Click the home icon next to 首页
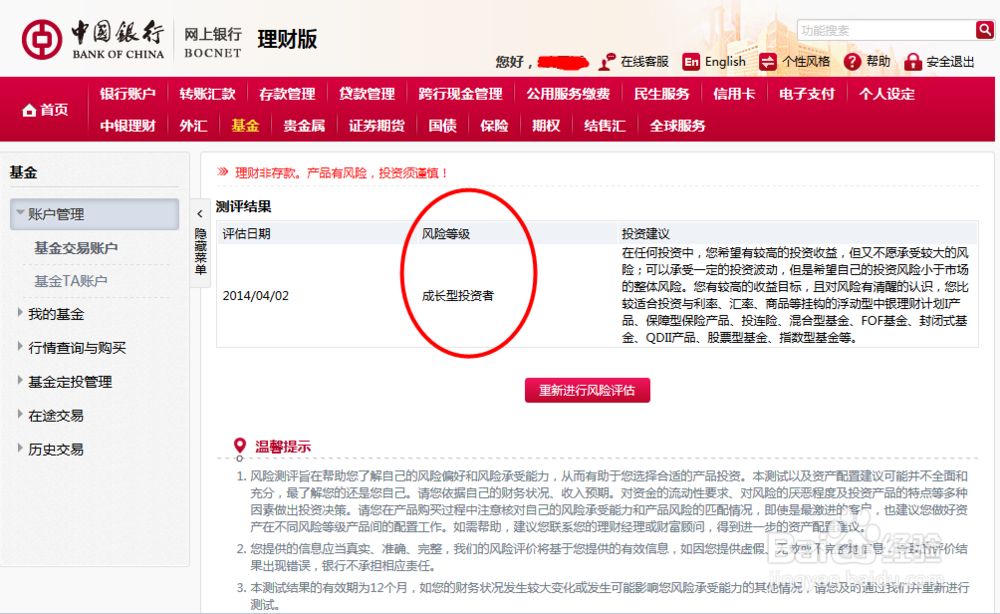Viewport: 1000px width, 614px height. (x=29, y=110)
